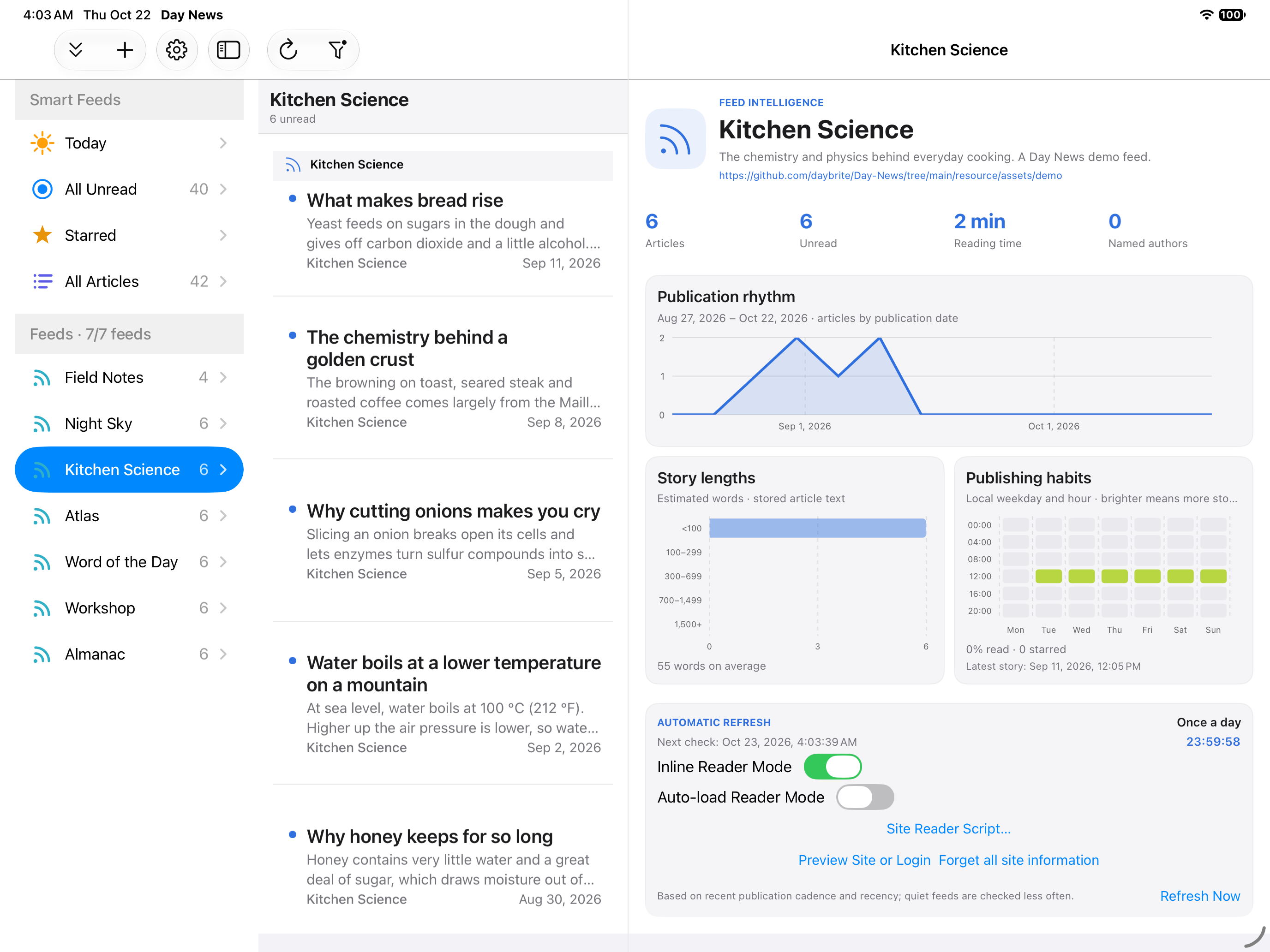Tap the under-100 words bar in Story lengths

click(x=818, y=528)
